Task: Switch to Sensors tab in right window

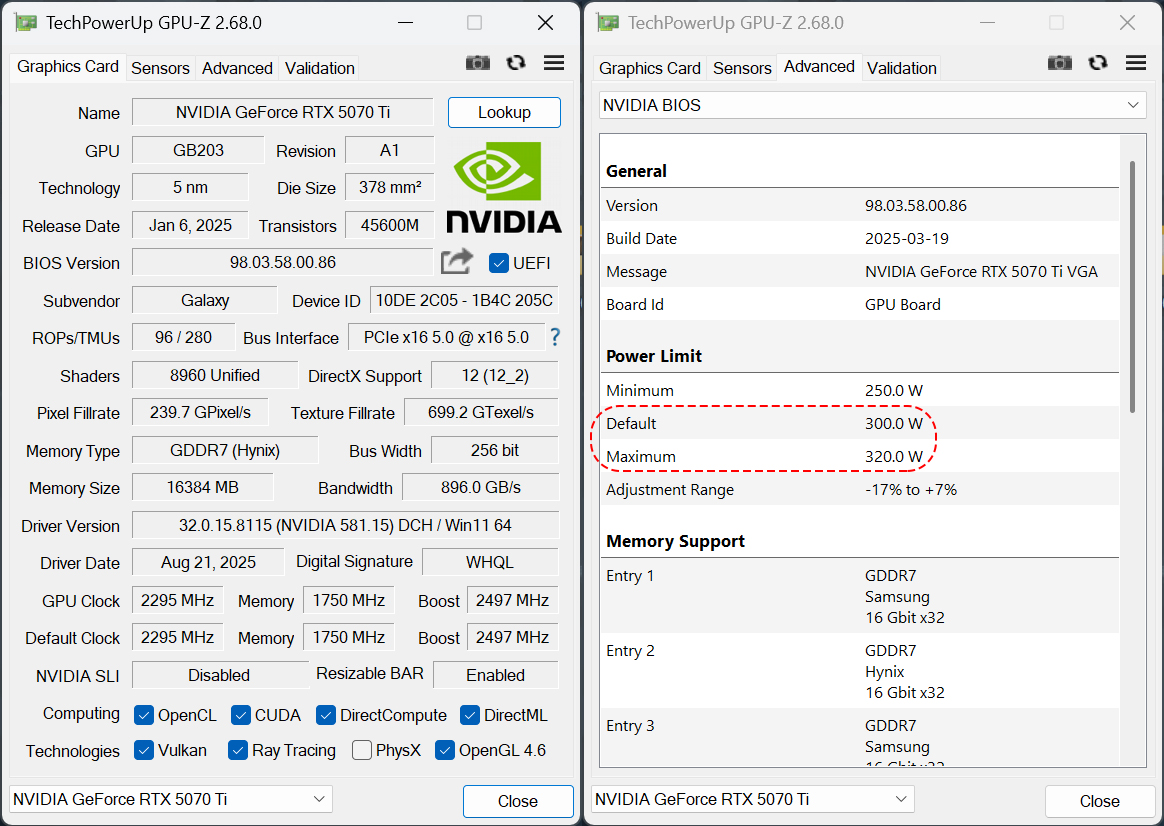Action: tap(742, 68)
